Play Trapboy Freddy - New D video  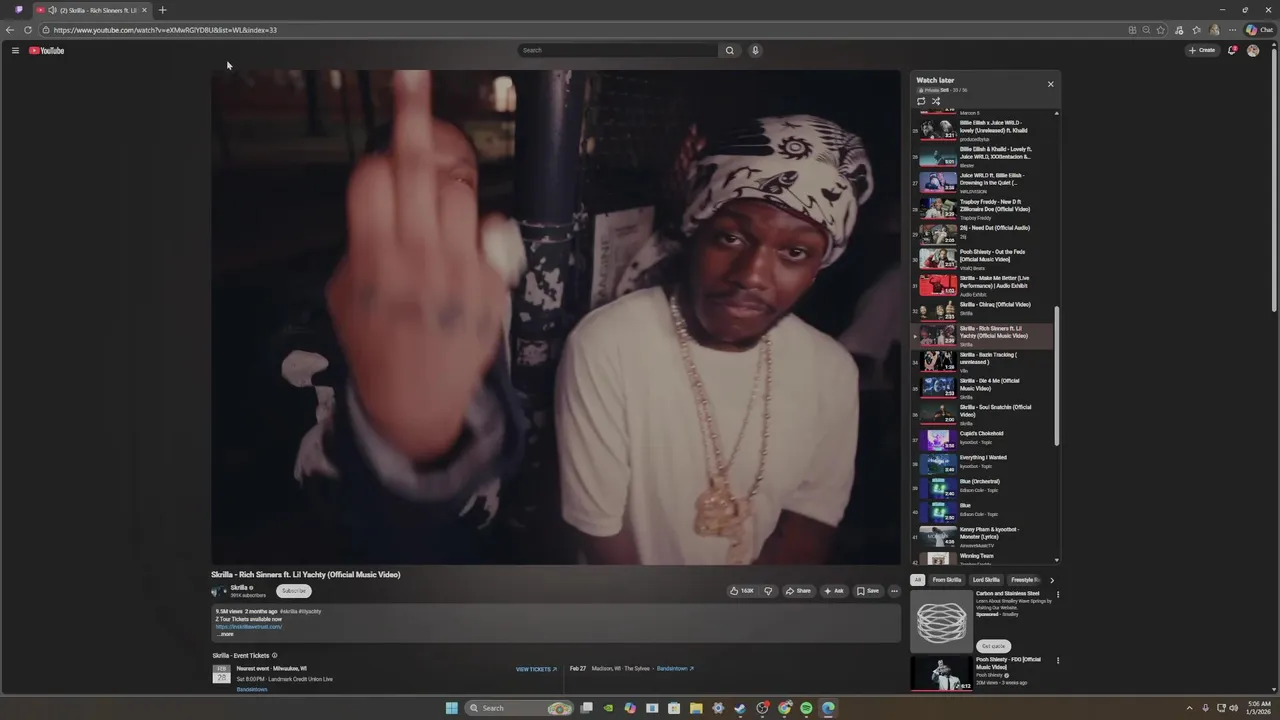click(x=985, y=209)
